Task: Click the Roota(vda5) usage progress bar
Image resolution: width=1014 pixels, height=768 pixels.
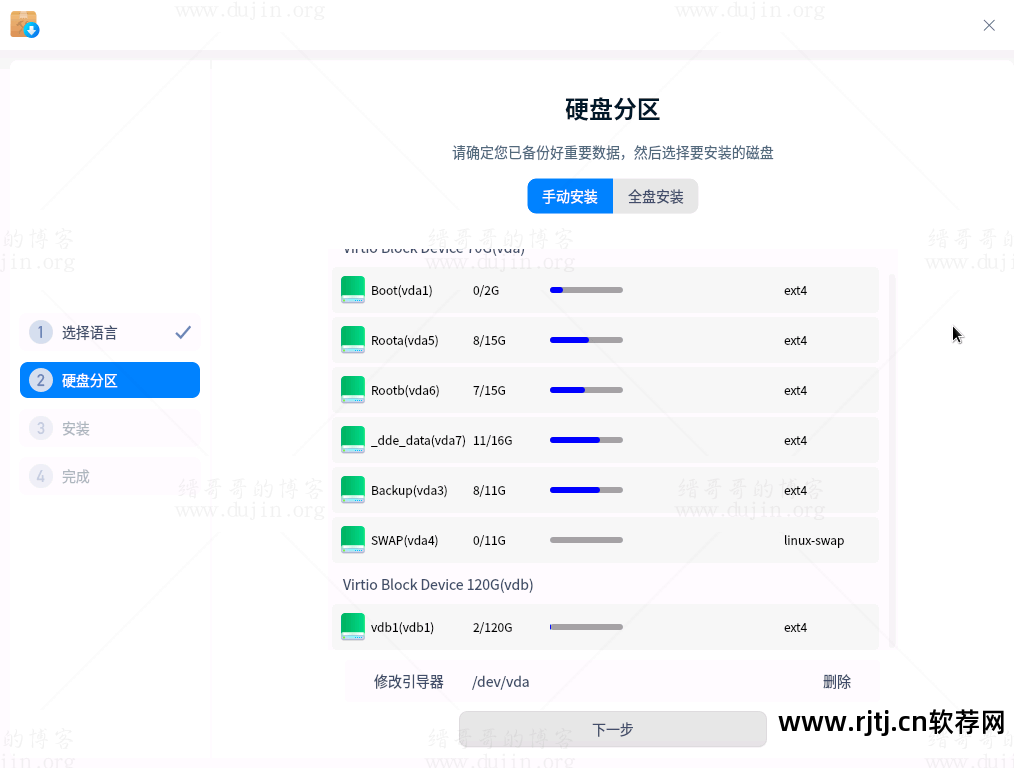Action: pos(586,340)
